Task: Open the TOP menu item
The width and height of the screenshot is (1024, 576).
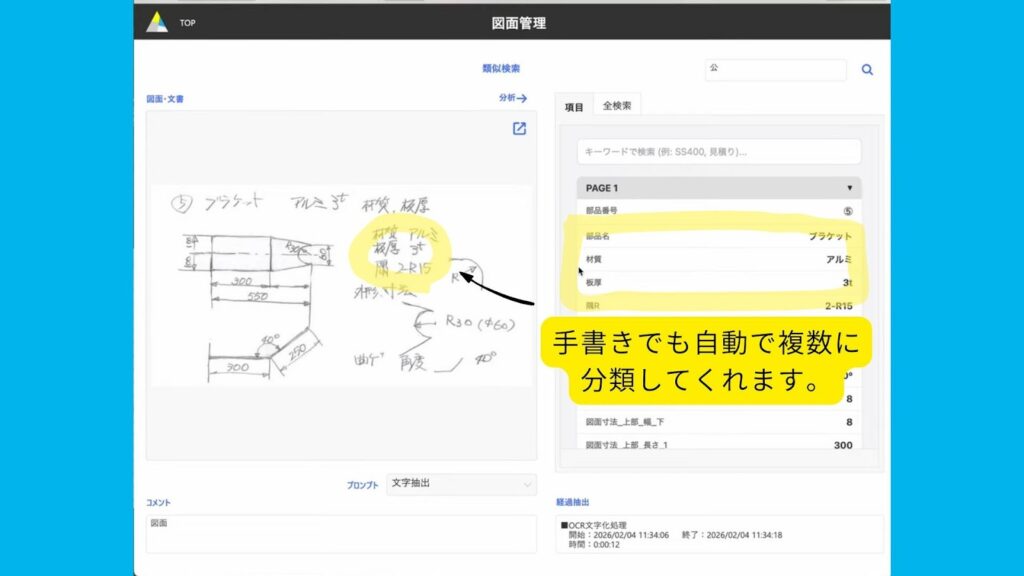Action: (x=188, y=23)
